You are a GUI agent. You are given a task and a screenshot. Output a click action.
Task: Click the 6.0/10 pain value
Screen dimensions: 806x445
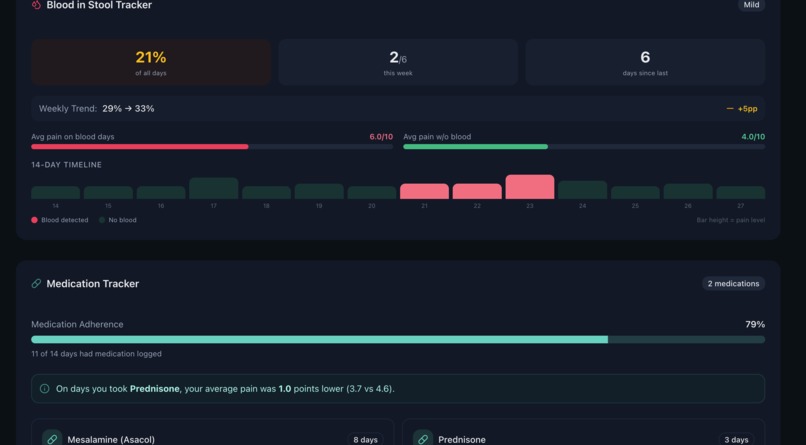(x=381, y=137)
